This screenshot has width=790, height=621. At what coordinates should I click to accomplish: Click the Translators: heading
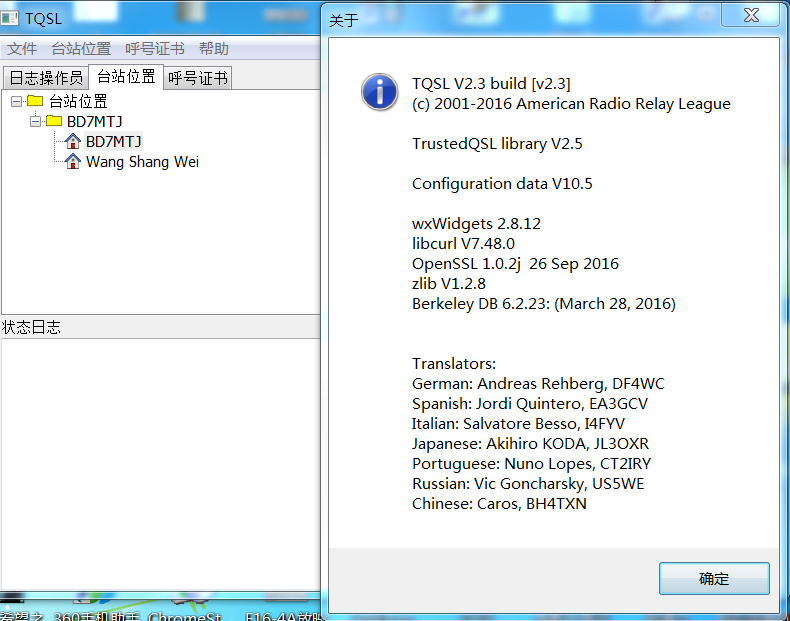tap(454, 364)
